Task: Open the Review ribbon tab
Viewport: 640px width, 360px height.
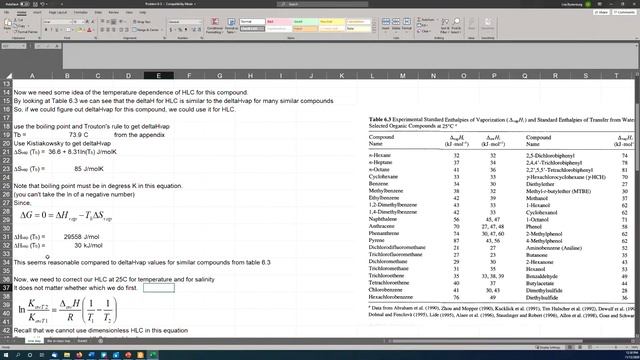Action: 114,13
